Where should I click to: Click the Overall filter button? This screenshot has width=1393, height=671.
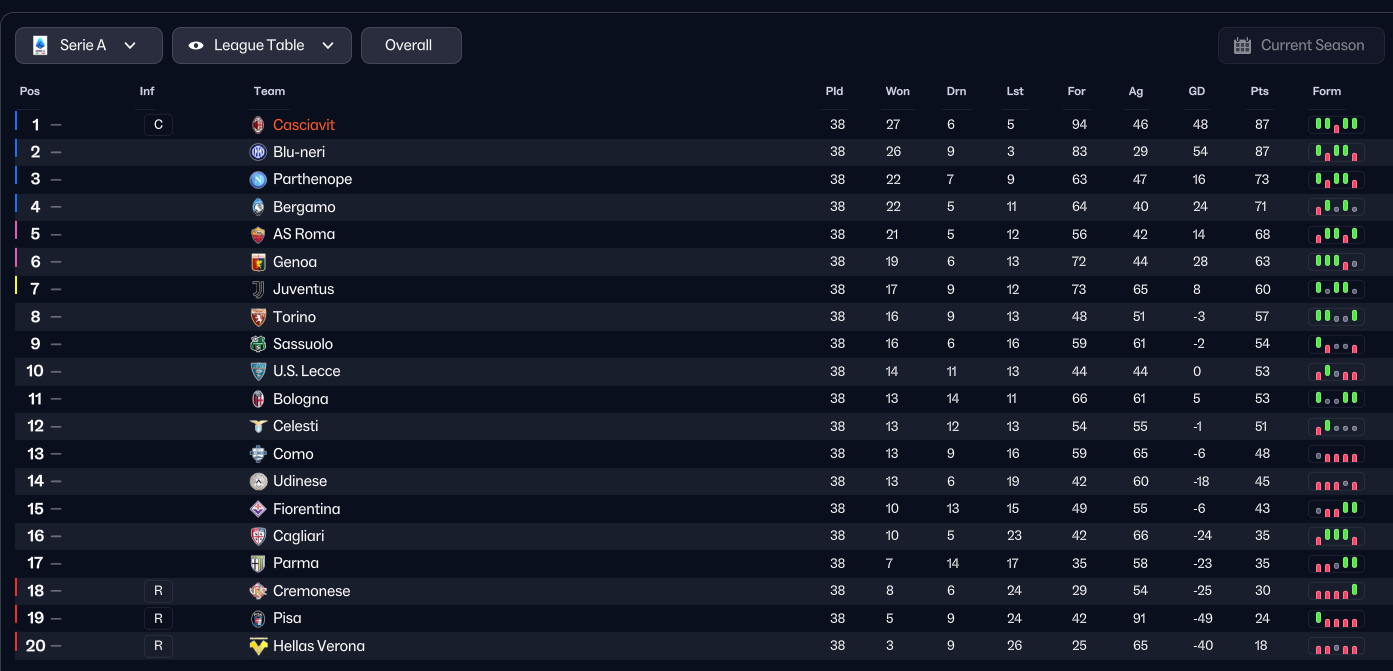click(410, 46)
